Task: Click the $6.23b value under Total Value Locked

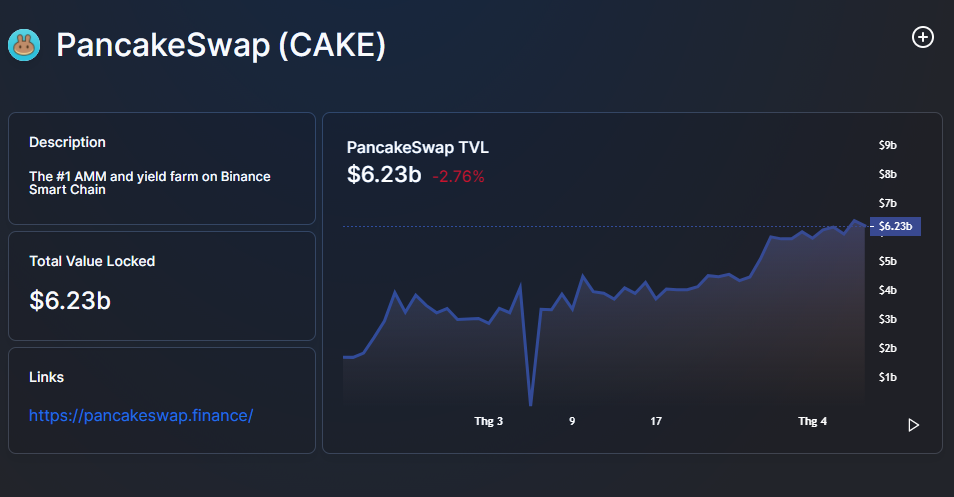Action: (x=70, y=300)
